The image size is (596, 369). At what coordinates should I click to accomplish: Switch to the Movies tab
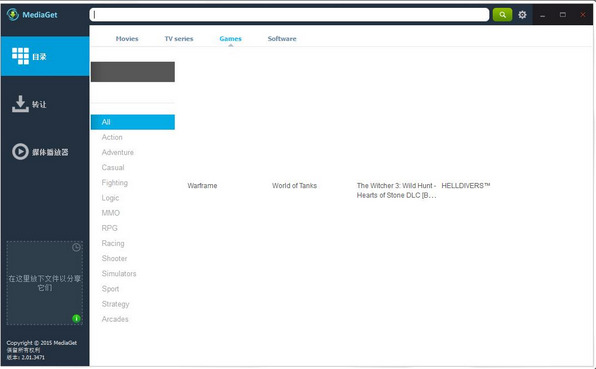tap(127, 39)
